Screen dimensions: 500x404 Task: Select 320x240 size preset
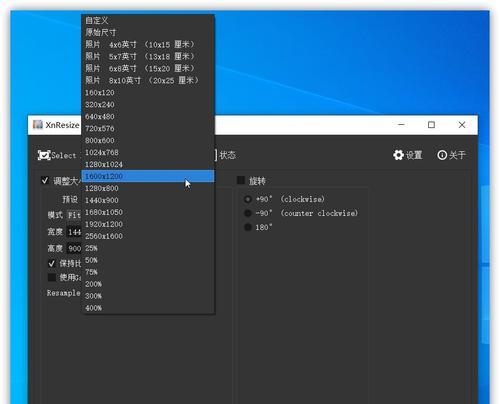[148, 105]
